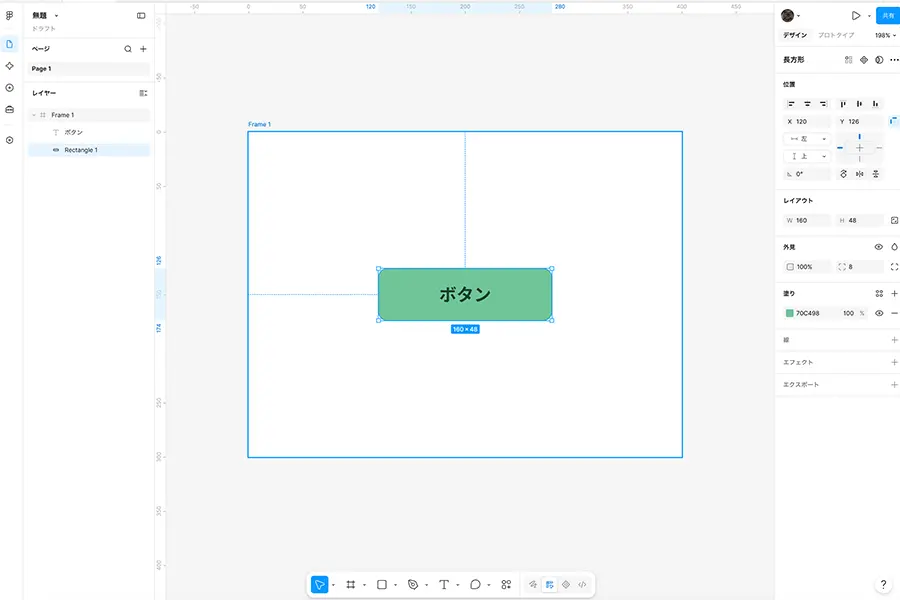Toggle constrain proportions beside H 48

pyautogui.click(x=894, y=220)
